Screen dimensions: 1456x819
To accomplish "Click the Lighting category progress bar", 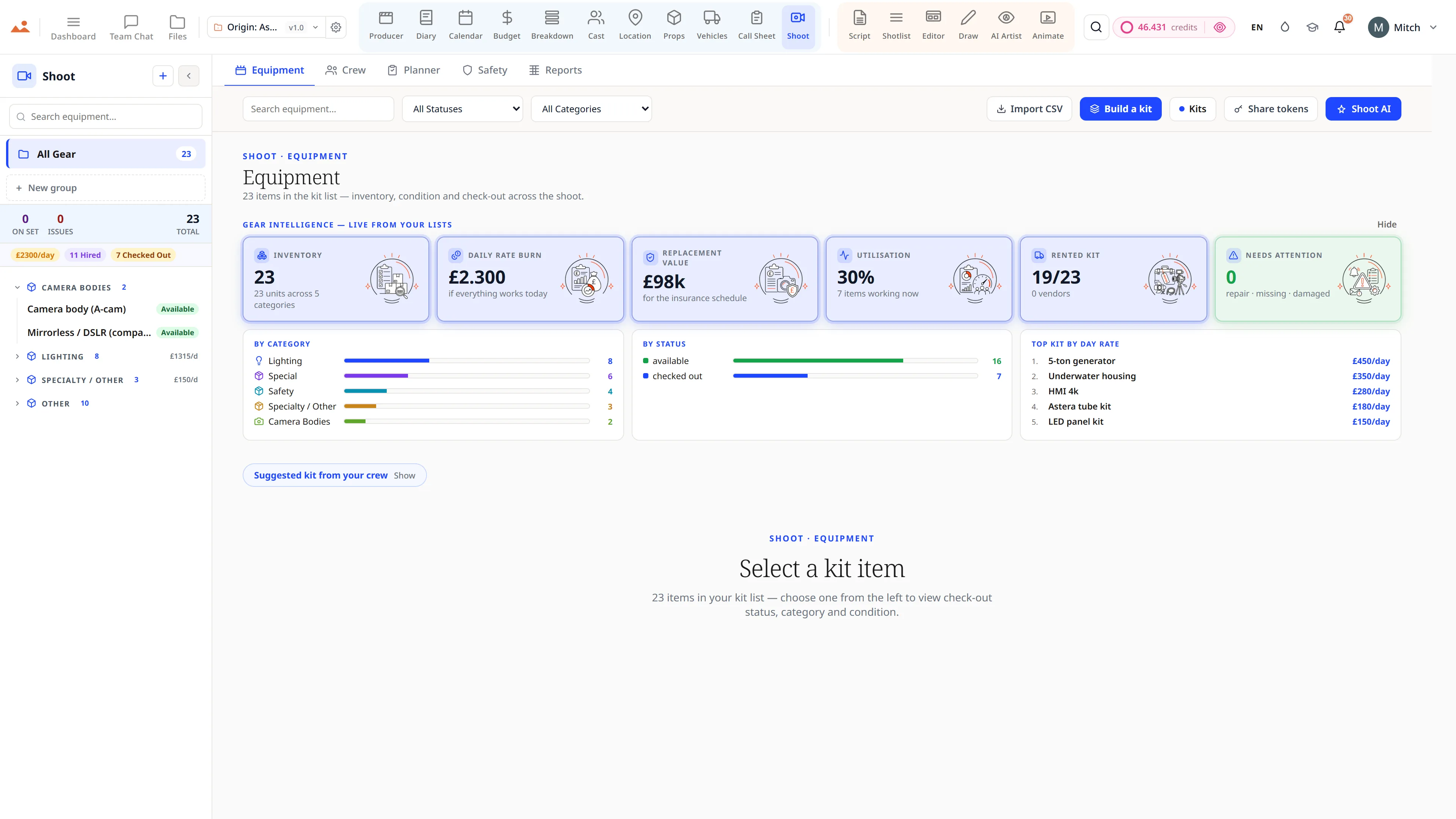I will (x=466, y=361).
